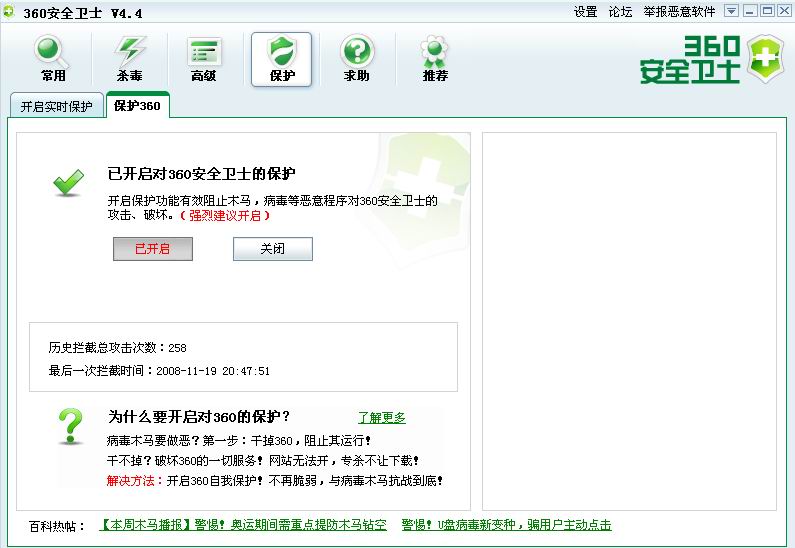Click the 已开启对360安全卫士的保护 heading
795x548 pixels.
pos(201,174)
